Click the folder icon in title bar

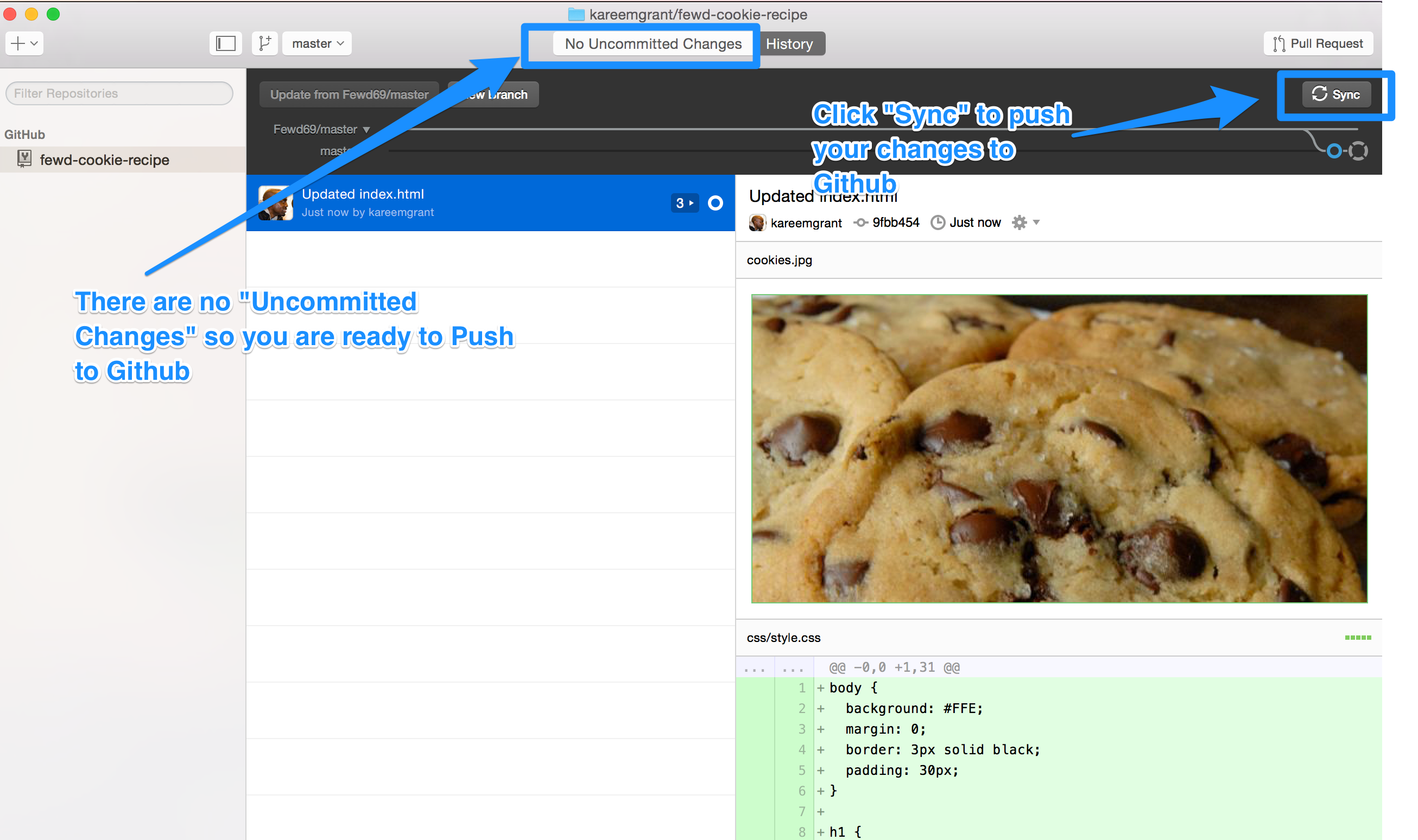coord(576,14)
